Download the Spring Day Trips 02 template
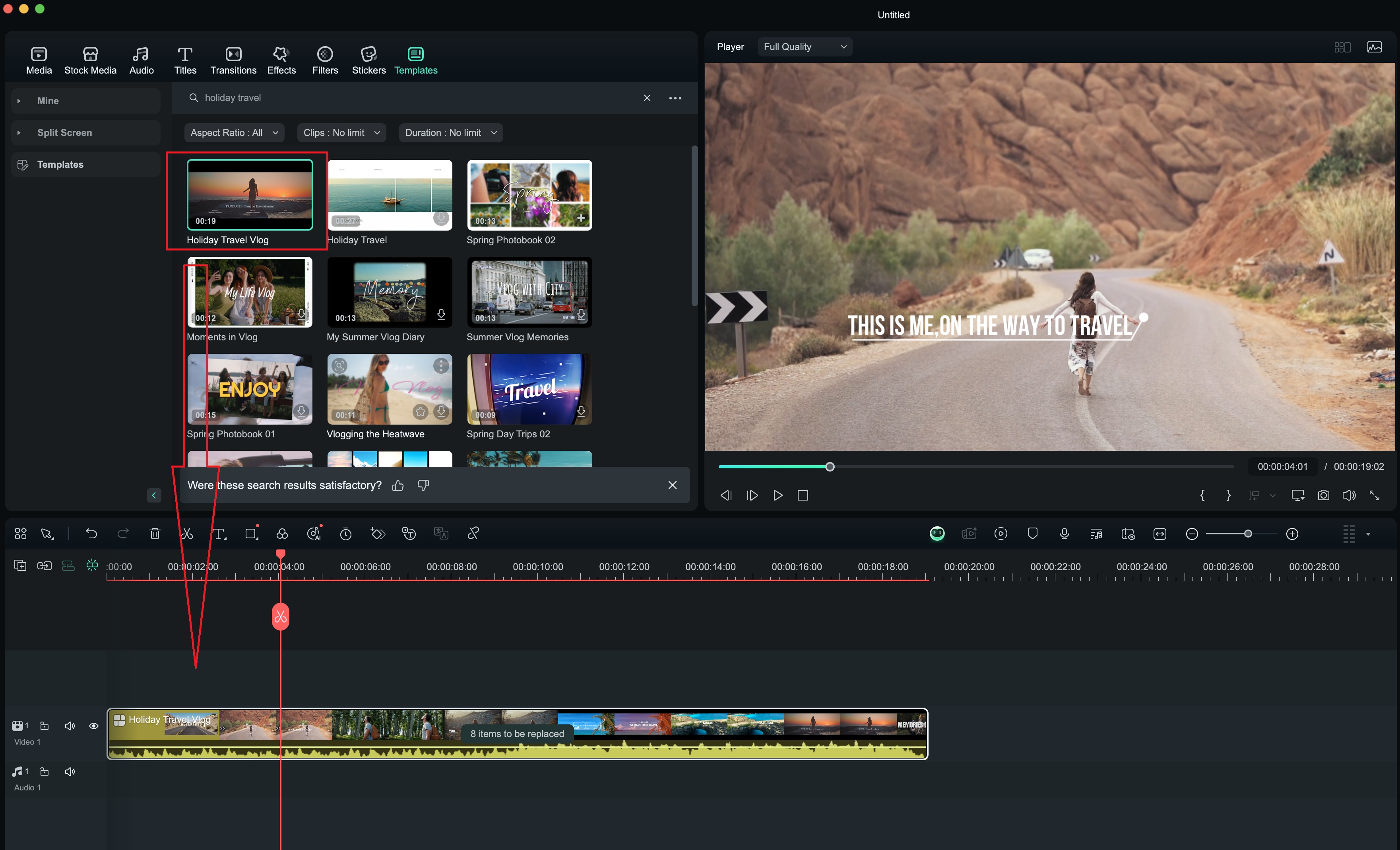This screenshot has width=1400, height=850. (581, 411)
